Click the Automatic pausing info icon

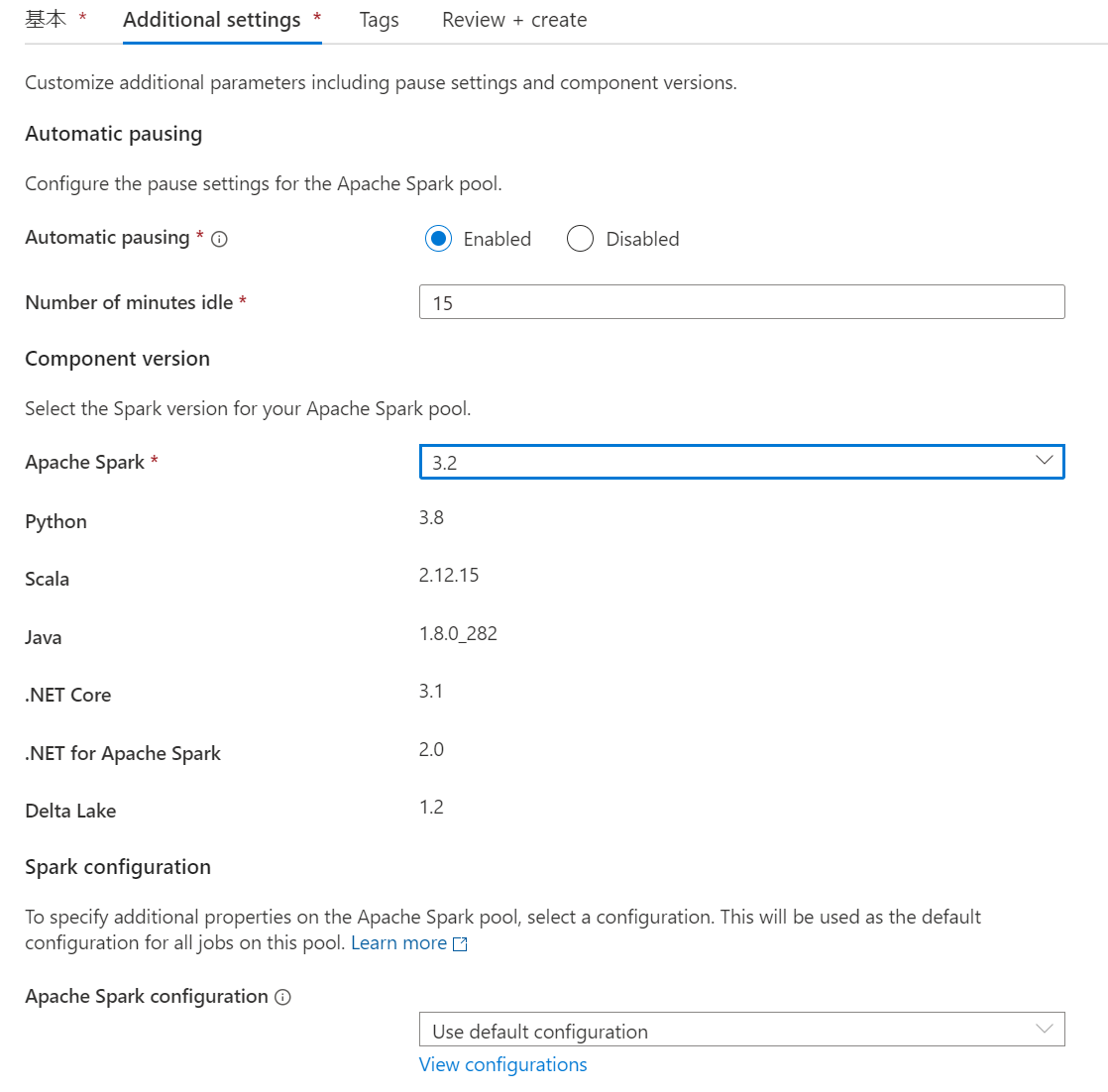pos(220,239)
